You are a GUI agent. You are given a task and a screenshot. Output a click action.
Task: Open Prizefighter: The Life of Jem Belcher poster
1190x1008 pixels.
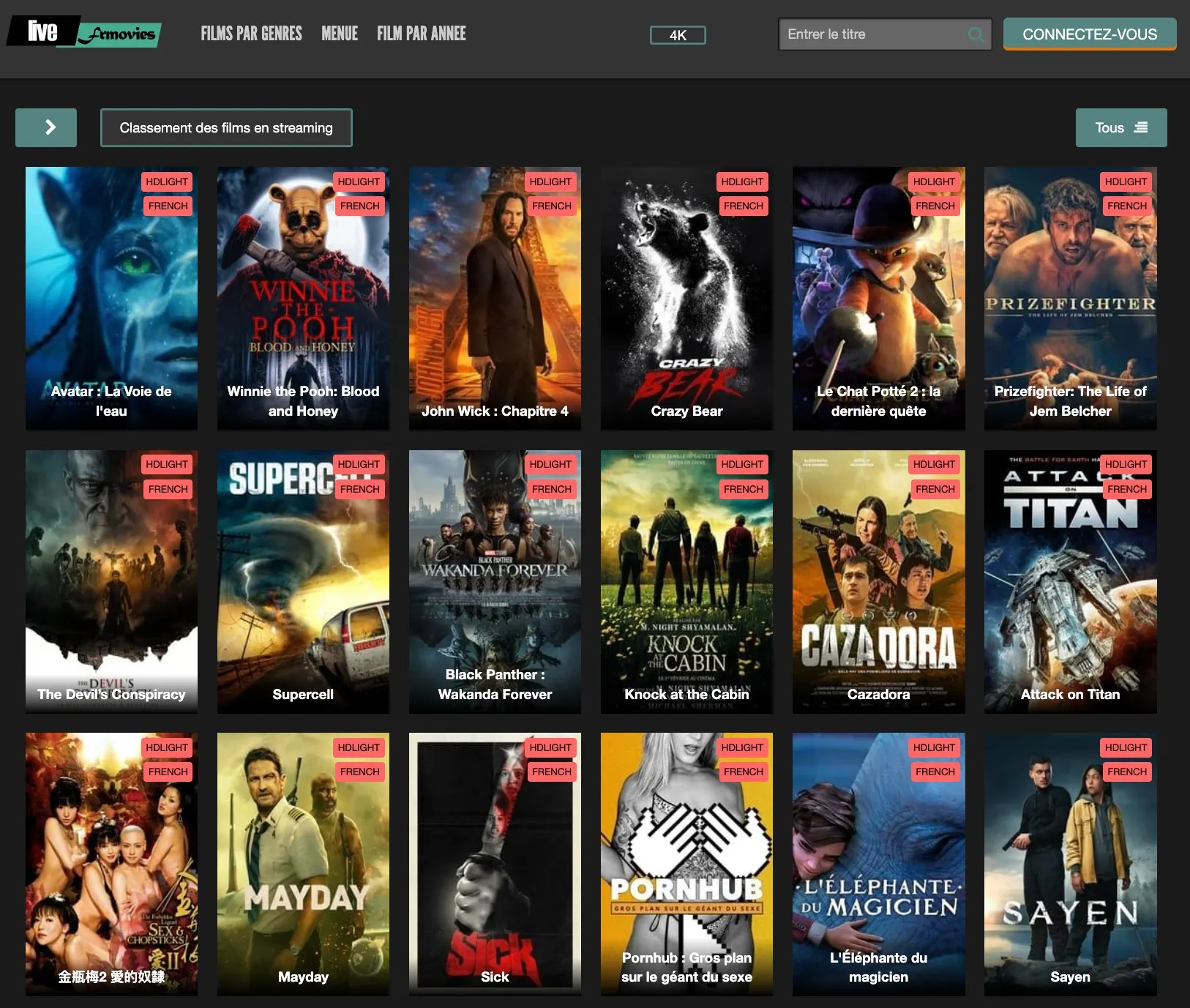click(1070, 299)
